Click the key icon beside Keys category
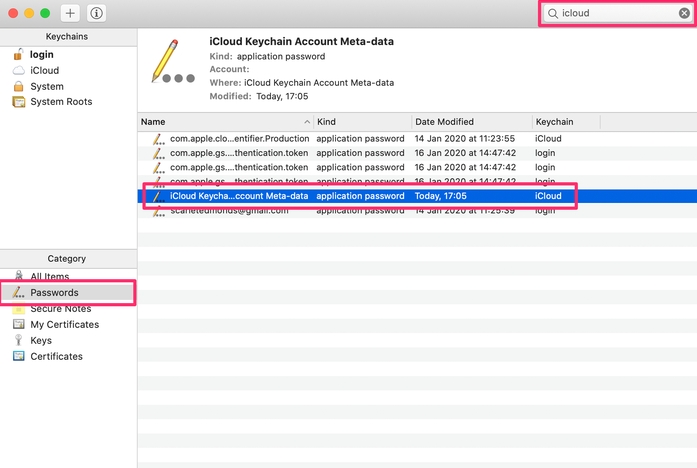 click(18, 340)
